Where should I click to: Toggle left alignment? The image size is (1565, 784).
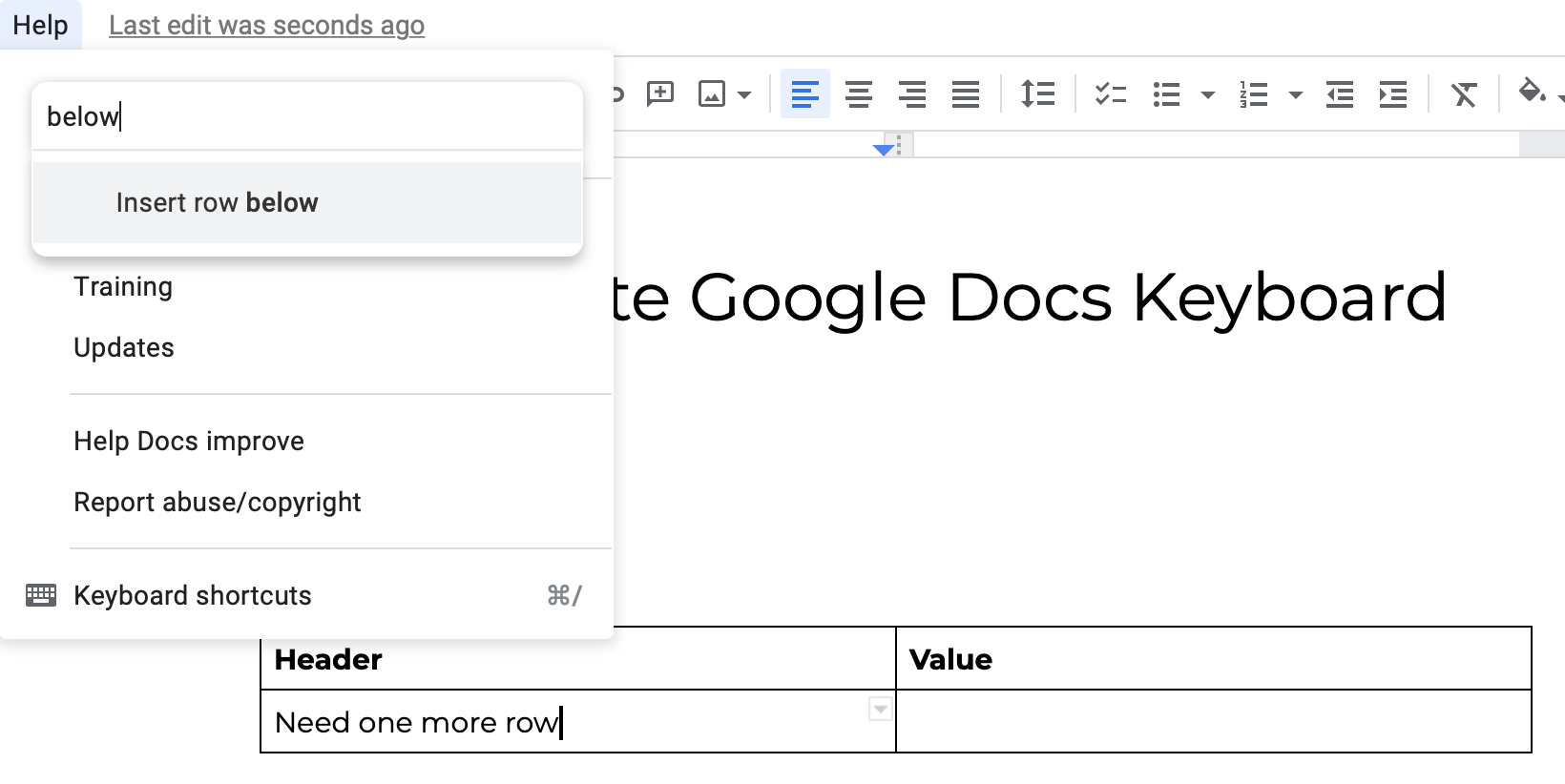click(x=805, y=93)
